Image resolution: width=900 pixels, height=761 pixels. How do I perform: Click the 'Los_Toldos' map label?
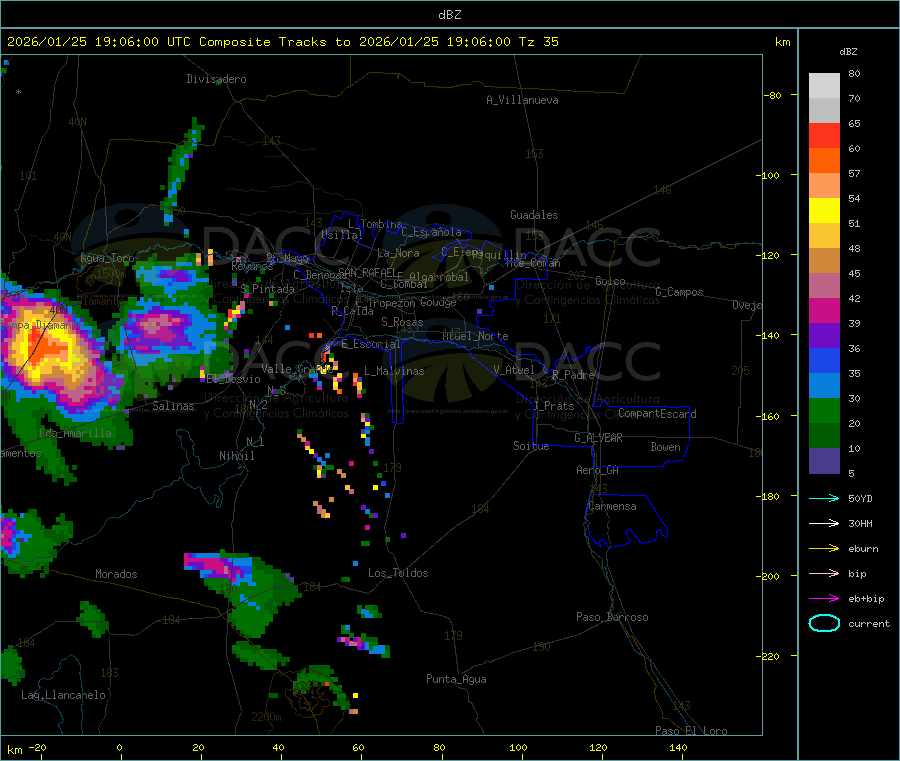coord(398,573)
